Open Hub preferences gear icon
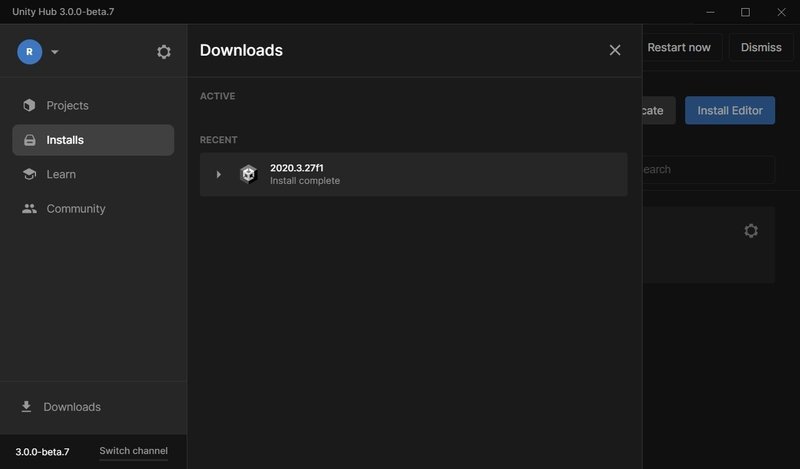Image resolution: width=800 pixels, height=469 pixels. (x=163, y=52)
